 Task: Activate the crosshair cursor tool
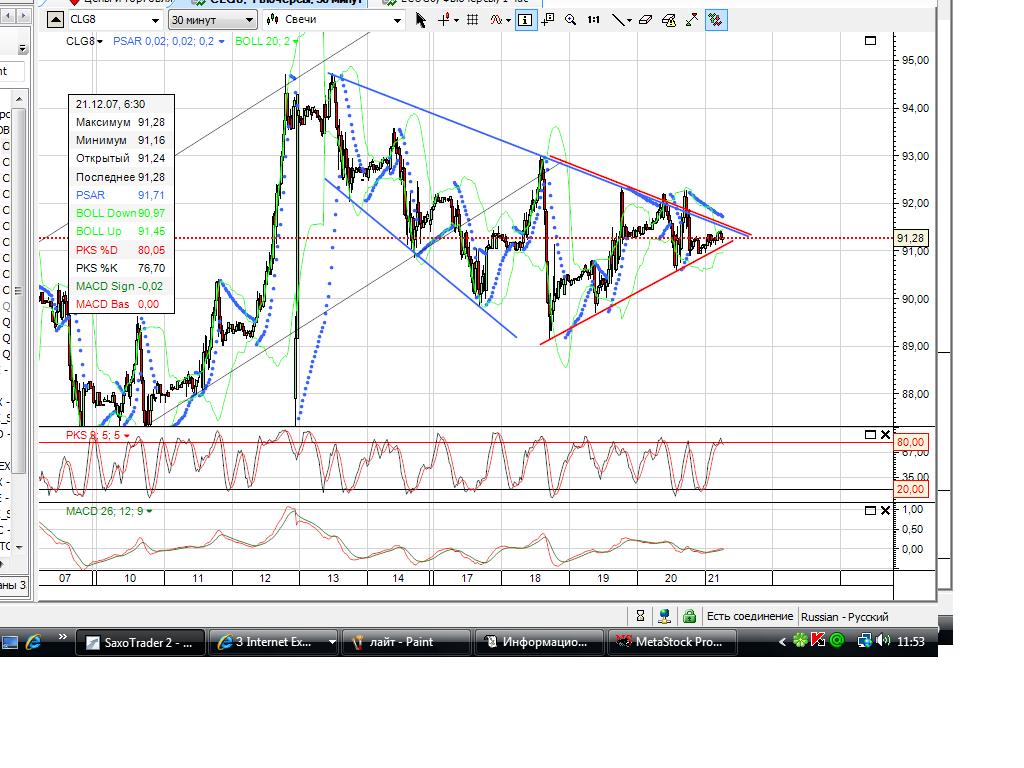444,20
